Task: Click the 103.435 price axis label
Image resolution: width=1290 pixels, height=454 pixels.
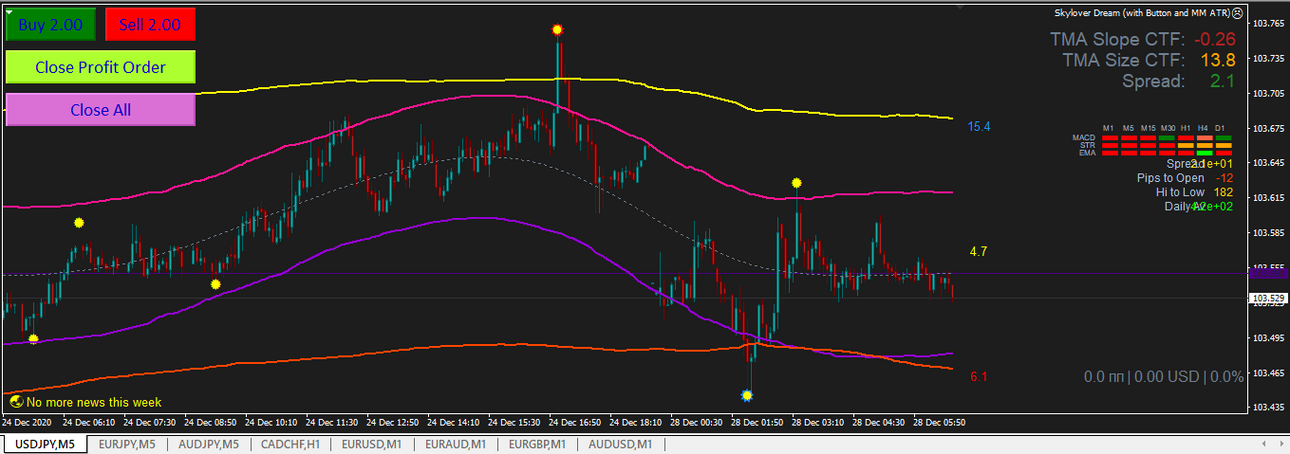Action: pos(1269,408)
